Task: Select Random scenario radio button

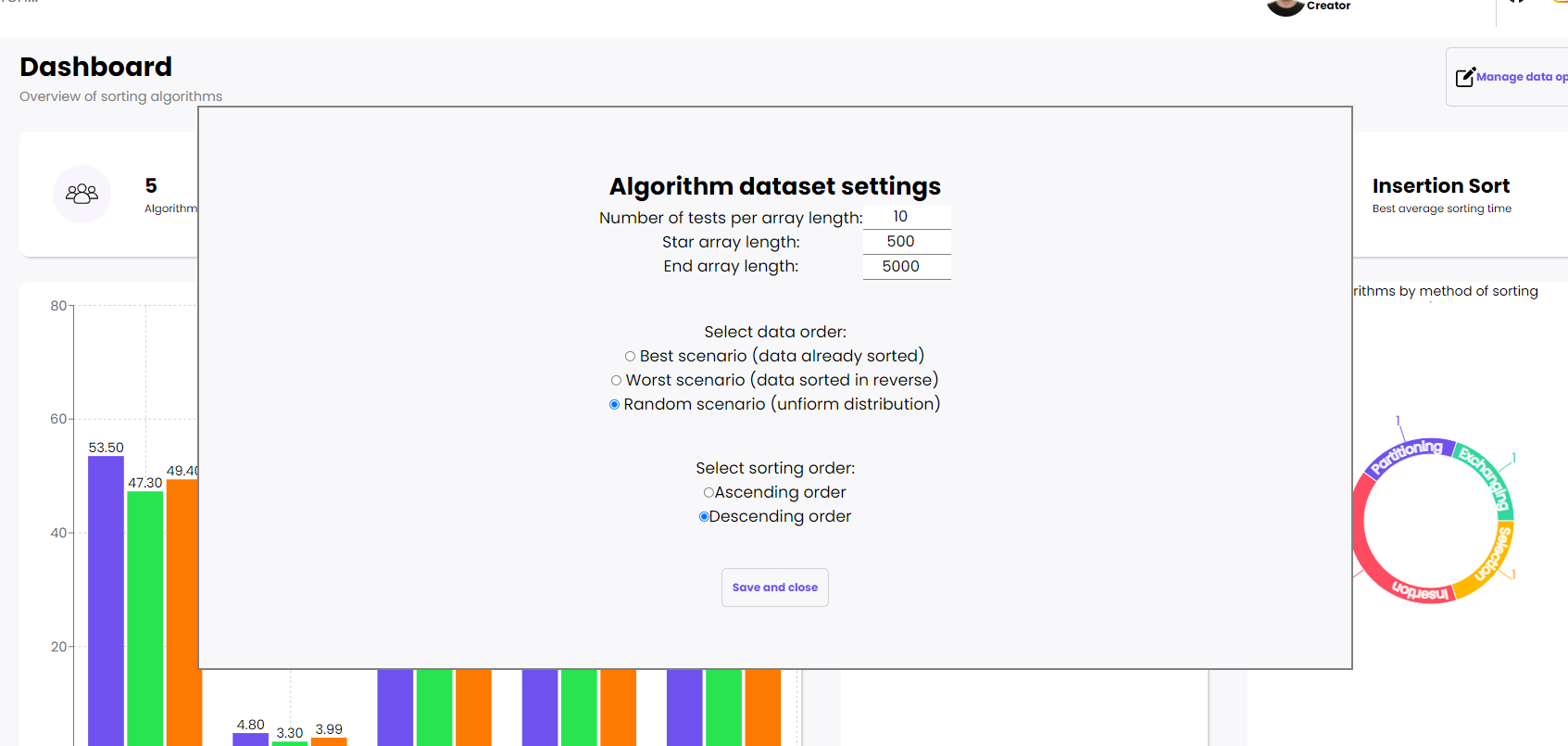Action: point(614,404)
